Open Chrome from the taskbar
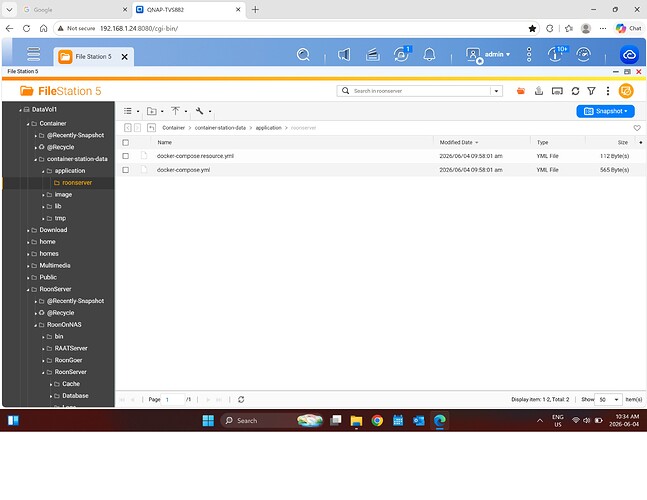Image resolution: width=647 pixels, height=500 pixels. 377,421
